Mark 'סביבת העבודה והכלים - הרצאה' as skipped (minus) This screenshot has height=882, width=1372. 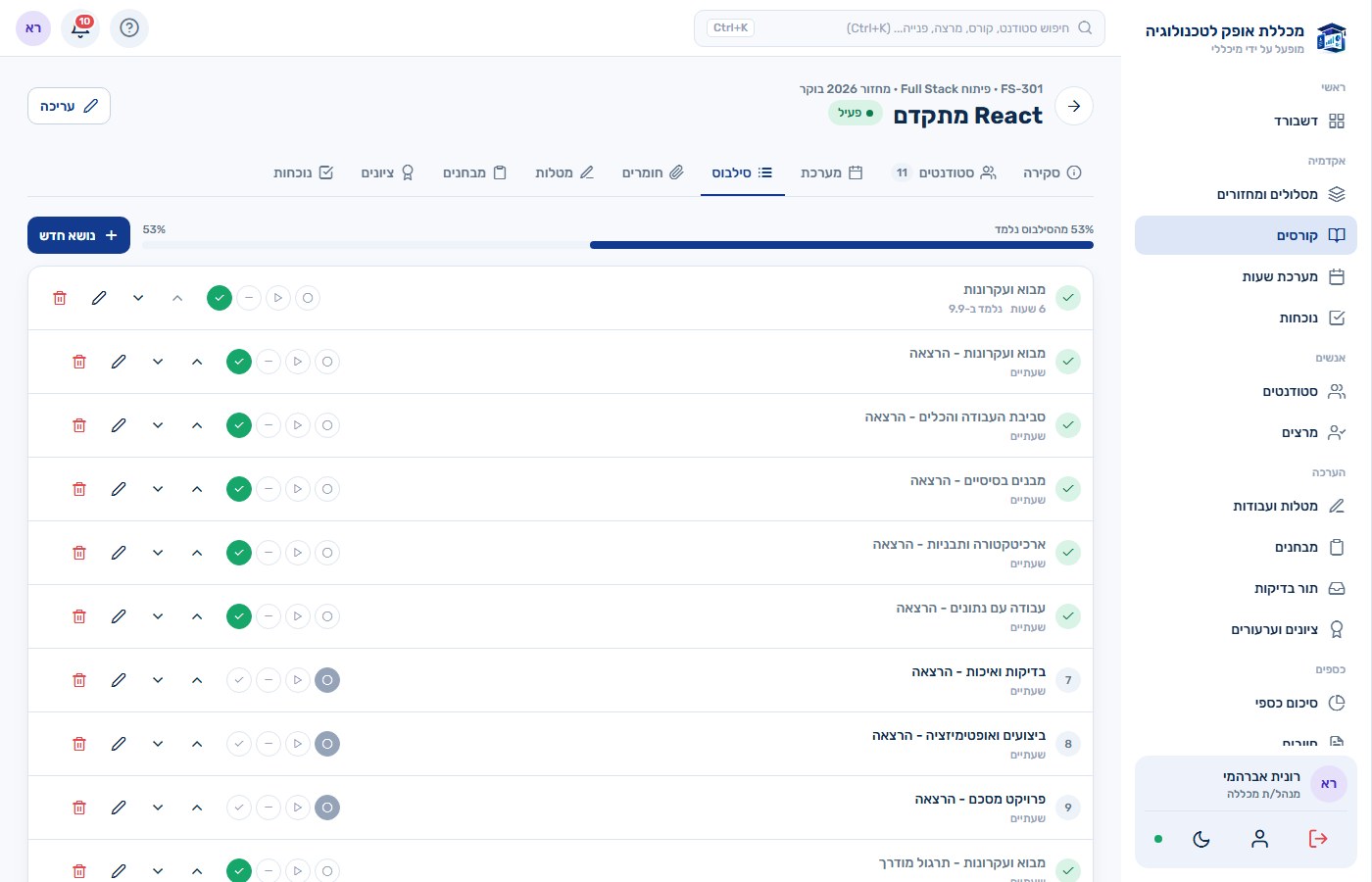pos(269,425)
